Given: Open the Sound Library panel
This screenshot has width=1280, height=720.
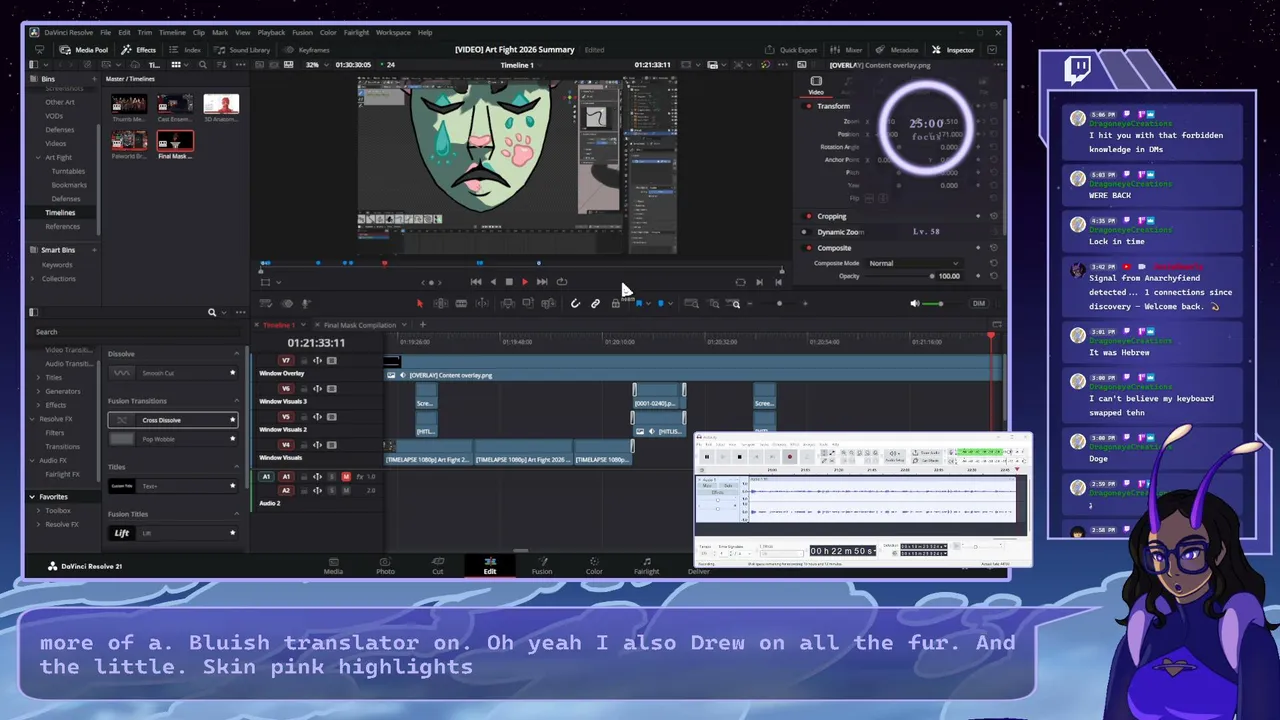Looking at the screenshot, I should pos(243,50).
